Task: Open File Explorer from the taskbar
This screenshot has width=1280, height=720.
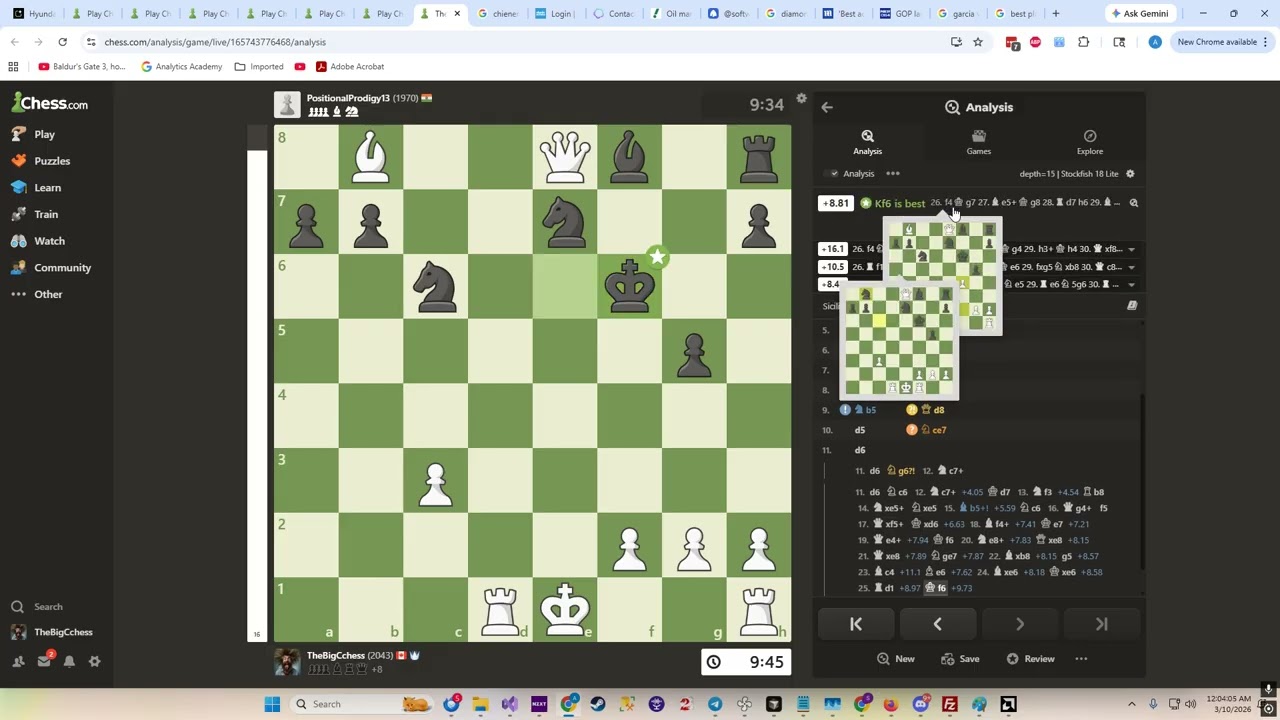Action: pyautogui.click(x=480, y=704)
